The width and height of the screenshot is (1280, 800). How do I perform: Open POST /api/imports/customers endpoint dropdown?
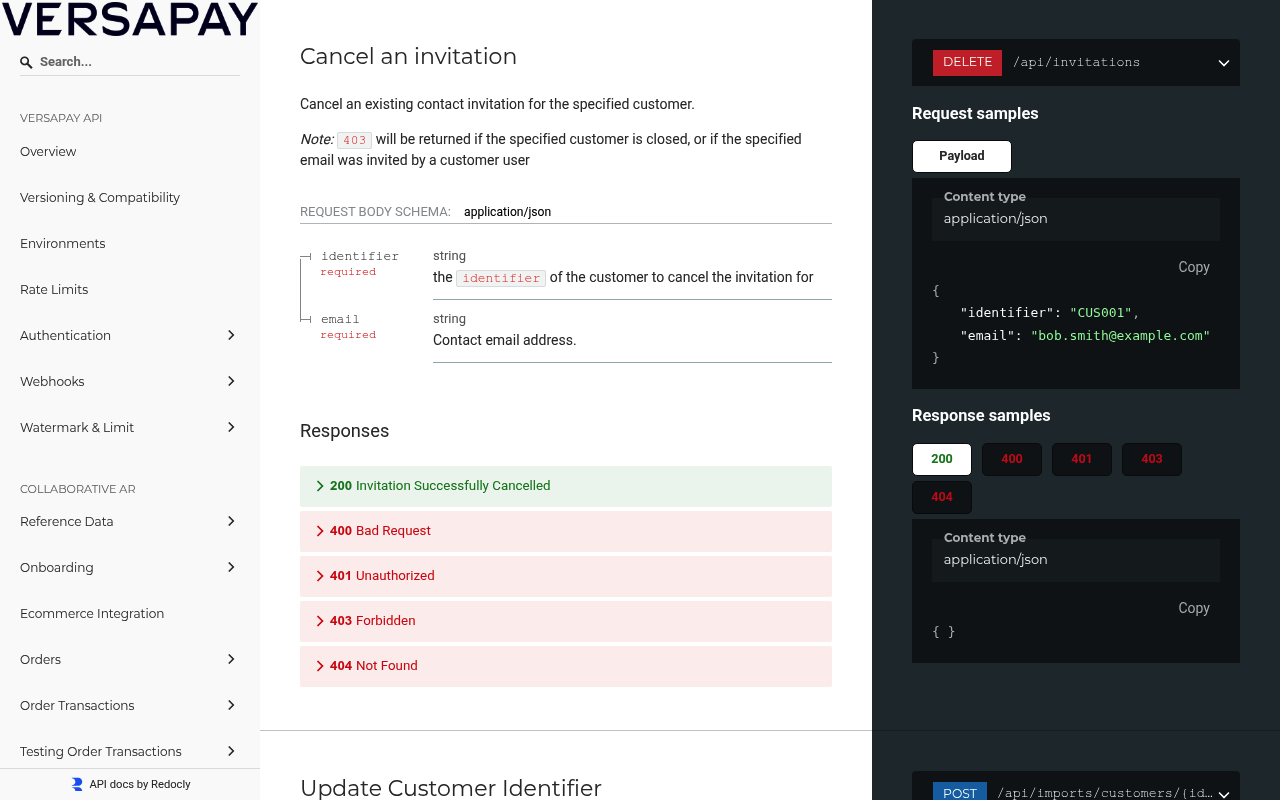click(x=1223, y=794)
